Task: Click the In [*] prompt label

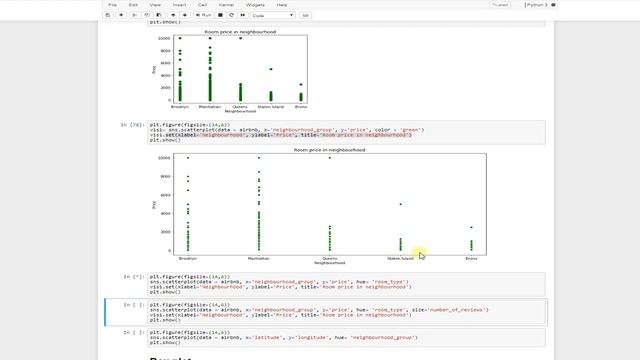Action: pos(134,277)
